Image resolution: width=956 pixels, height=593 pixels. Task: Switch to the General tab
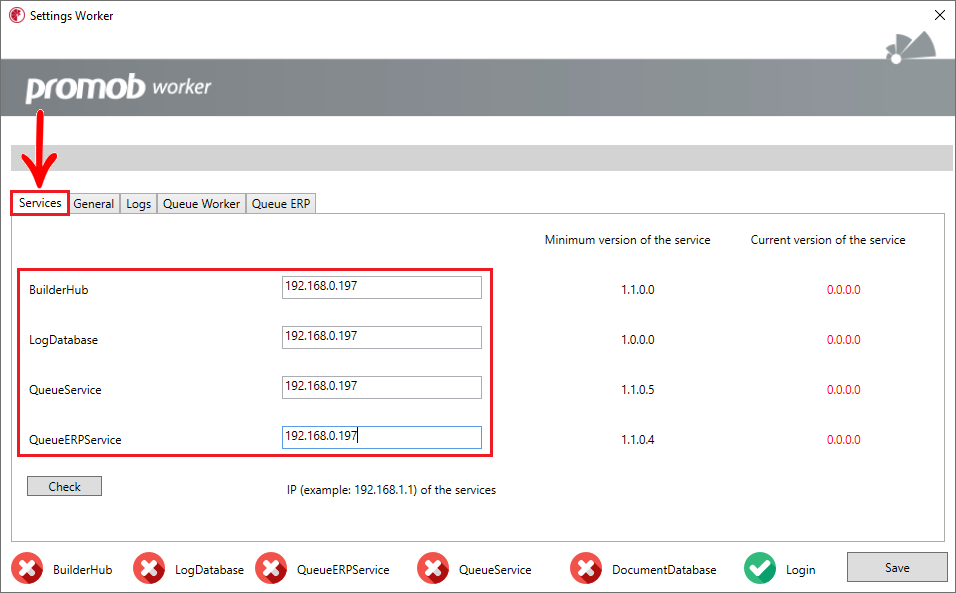pyautogui.click(x=94, y=204)
